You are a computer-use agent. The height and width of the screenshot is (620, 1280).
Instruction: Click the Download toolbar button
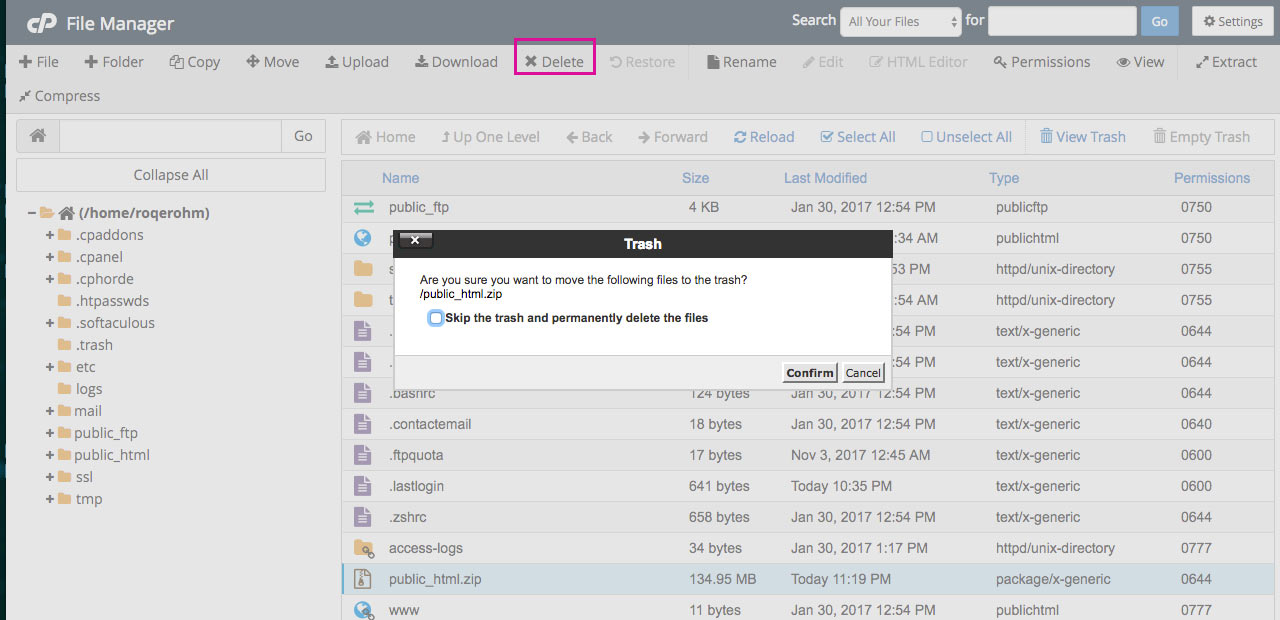[x=456, y=62]
